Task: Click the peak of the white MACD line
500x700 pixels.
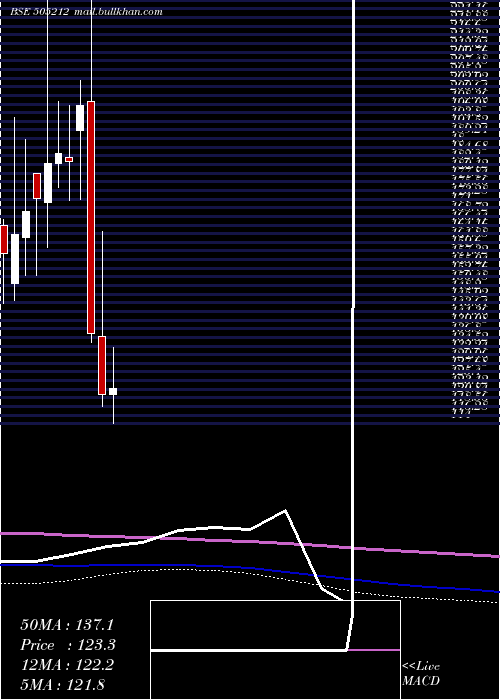Action: click(x=285, y=510)
